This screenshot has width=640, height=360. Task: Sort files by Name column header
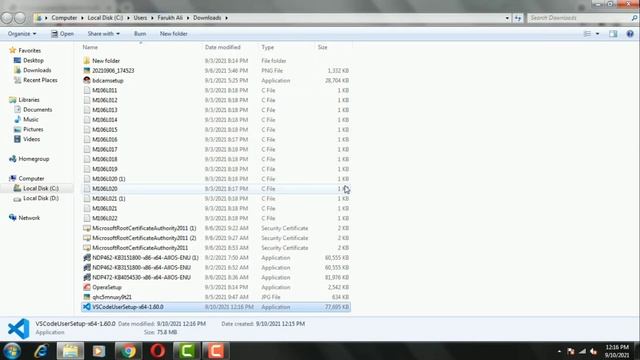coord(90,47)
